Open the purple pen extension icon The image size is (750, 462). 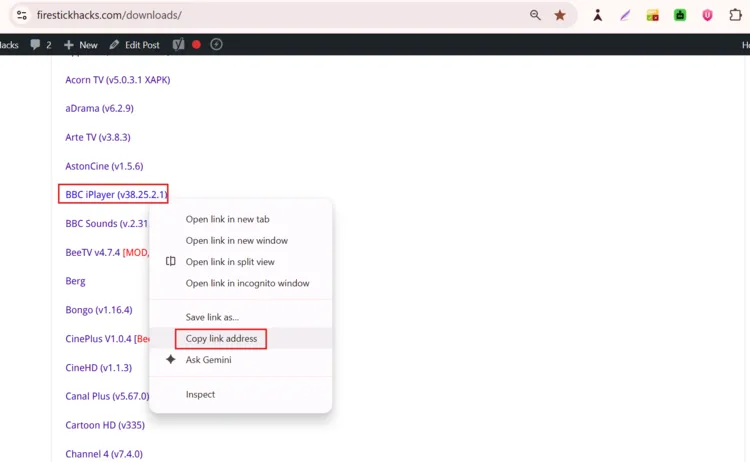(625, 15)
